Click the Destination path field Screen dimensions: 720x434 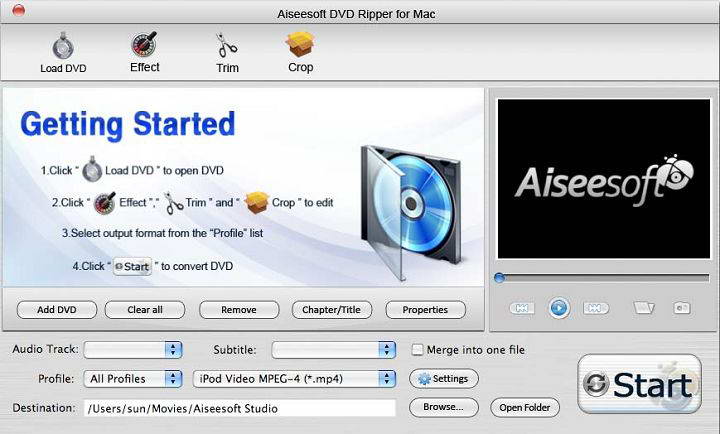239,408
